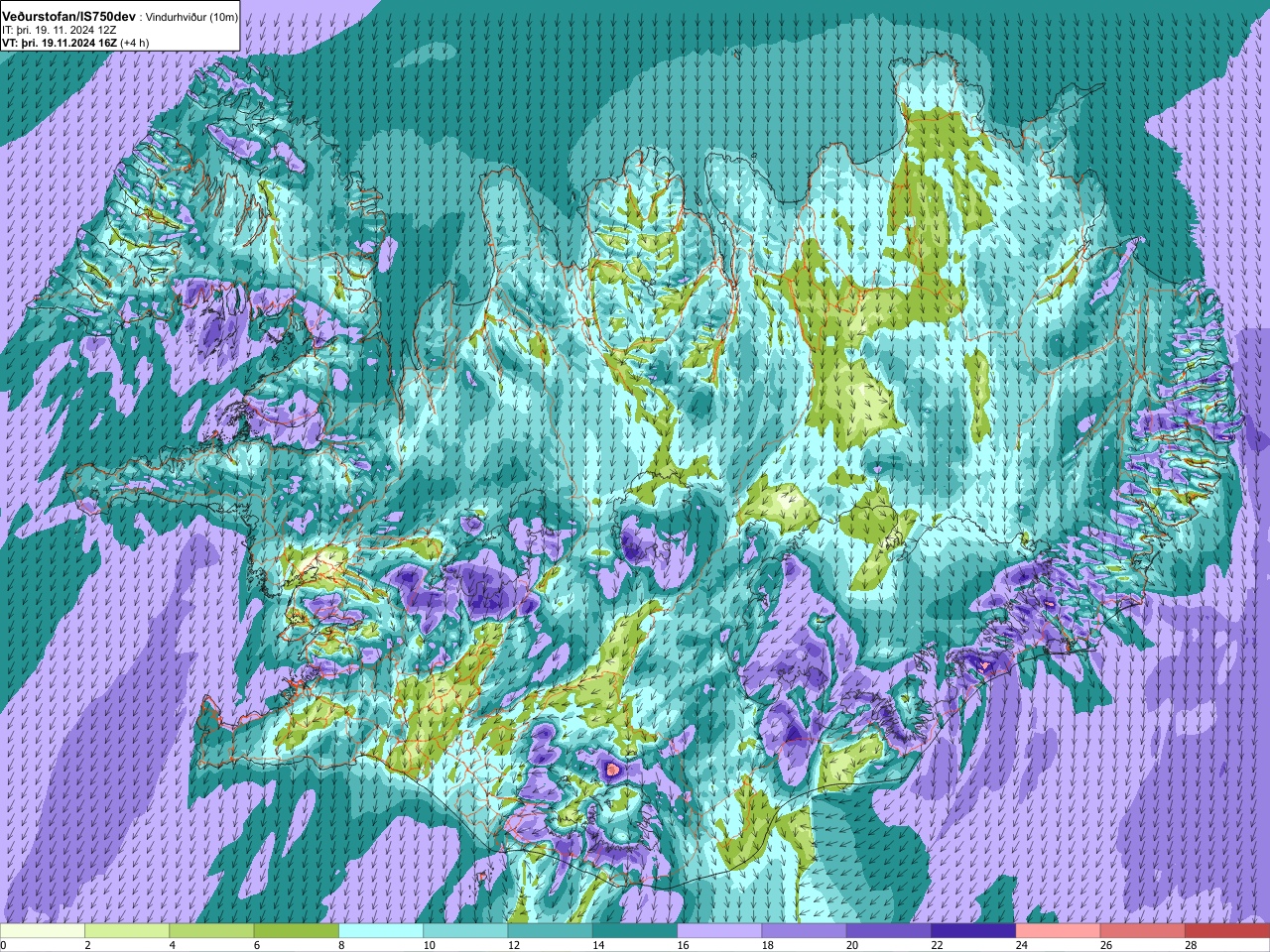
Task: Click the light green 2–4 legend swatch
Action: click(x=127, y=931)
